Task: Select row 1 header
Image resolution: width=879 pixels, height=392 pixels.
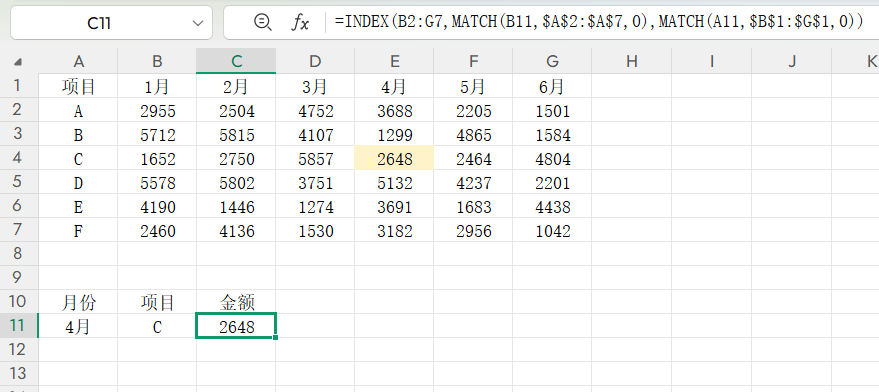Action: coord(19,86)
